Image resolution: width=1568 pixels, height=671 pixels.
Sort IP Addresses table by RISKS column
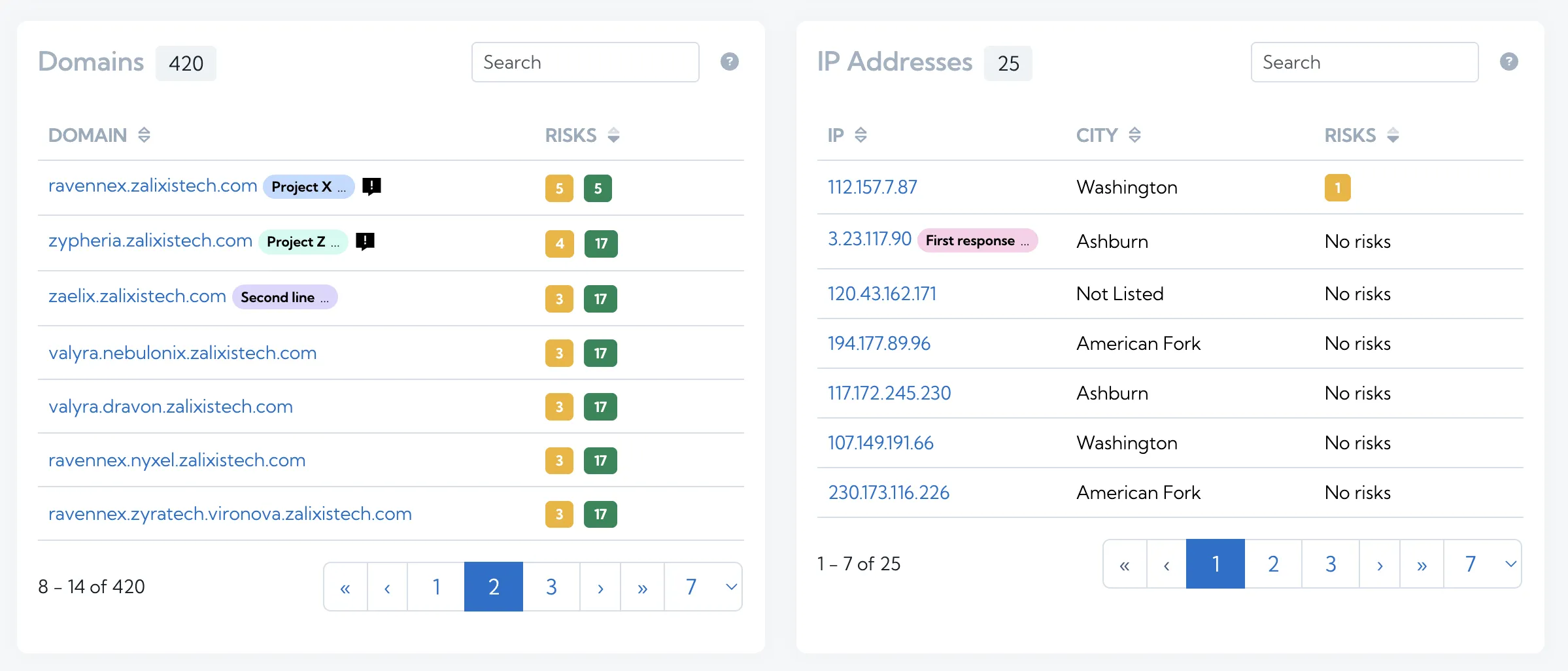click(1393, 135)
